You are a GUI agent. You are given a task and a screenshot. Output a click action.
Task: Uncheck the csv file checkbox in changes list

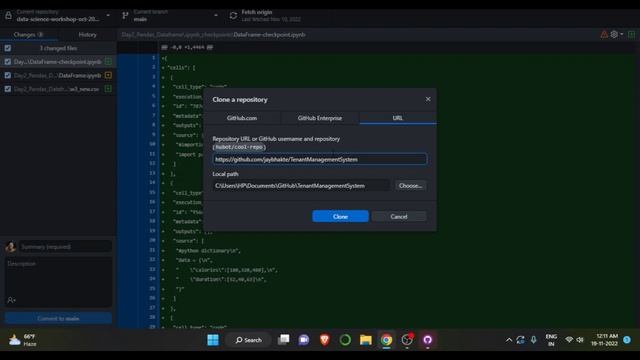pyautogui.click(x=8, y=89)
